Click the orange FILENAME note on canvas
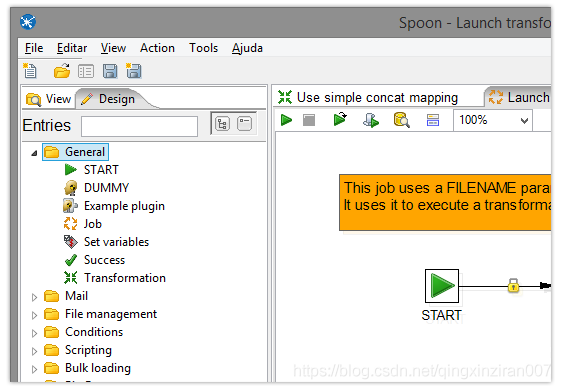The width and height of the screenshot is (561, 389). (x=445, y=202)
